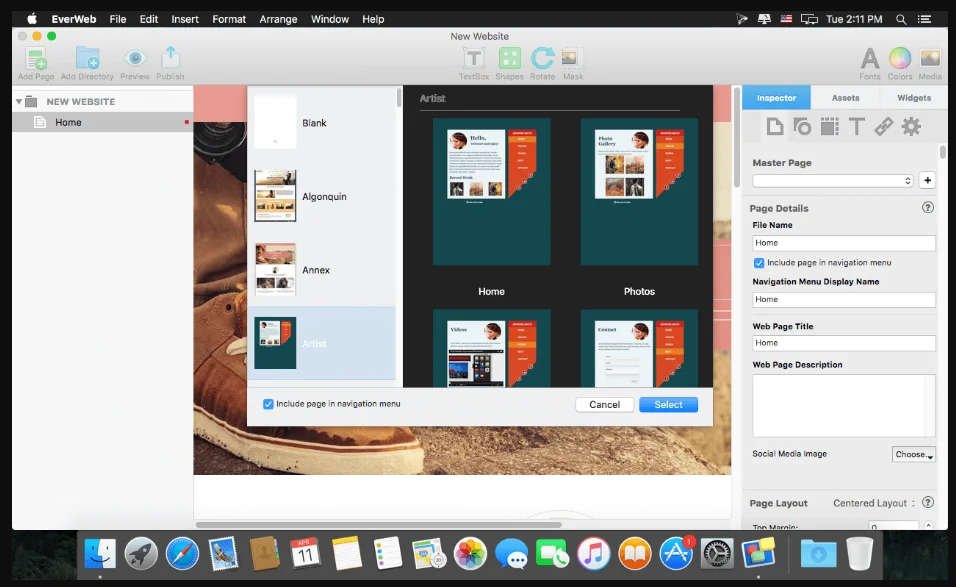The height and width of the screenshot is (587, 956).
Task: Open Photos from the dock
Action: coord(470,553)
